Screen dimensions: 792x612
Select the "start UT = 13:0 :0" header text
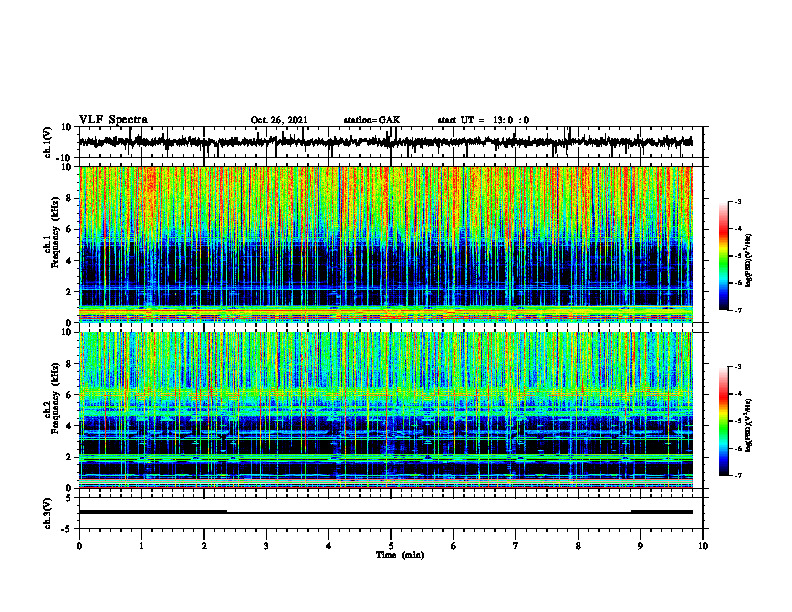point(483,120)
